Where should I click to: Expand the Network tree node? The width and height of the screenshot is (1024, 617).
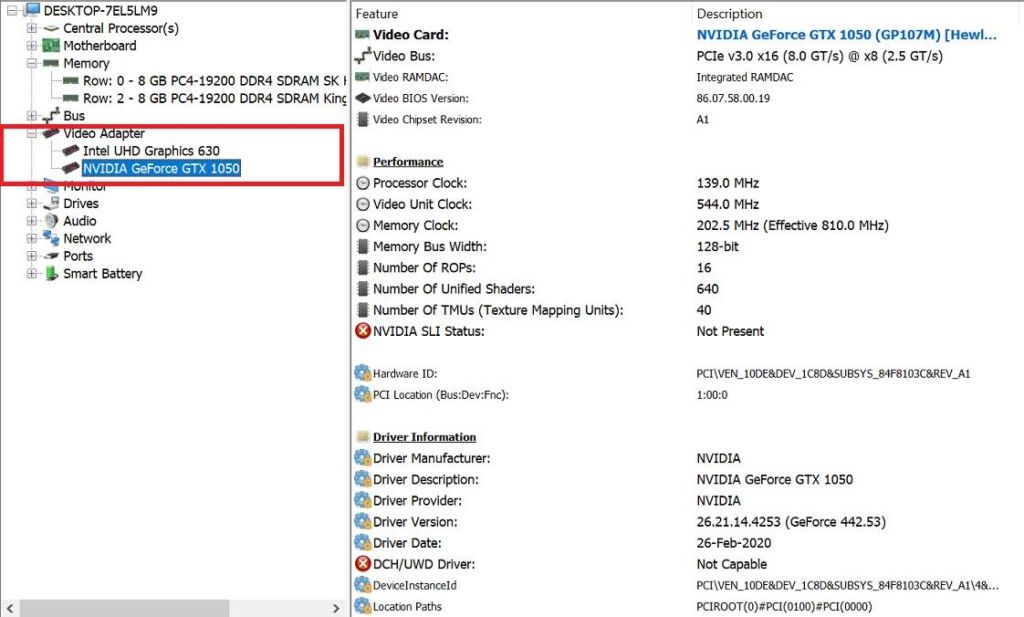tap(31, 238)
